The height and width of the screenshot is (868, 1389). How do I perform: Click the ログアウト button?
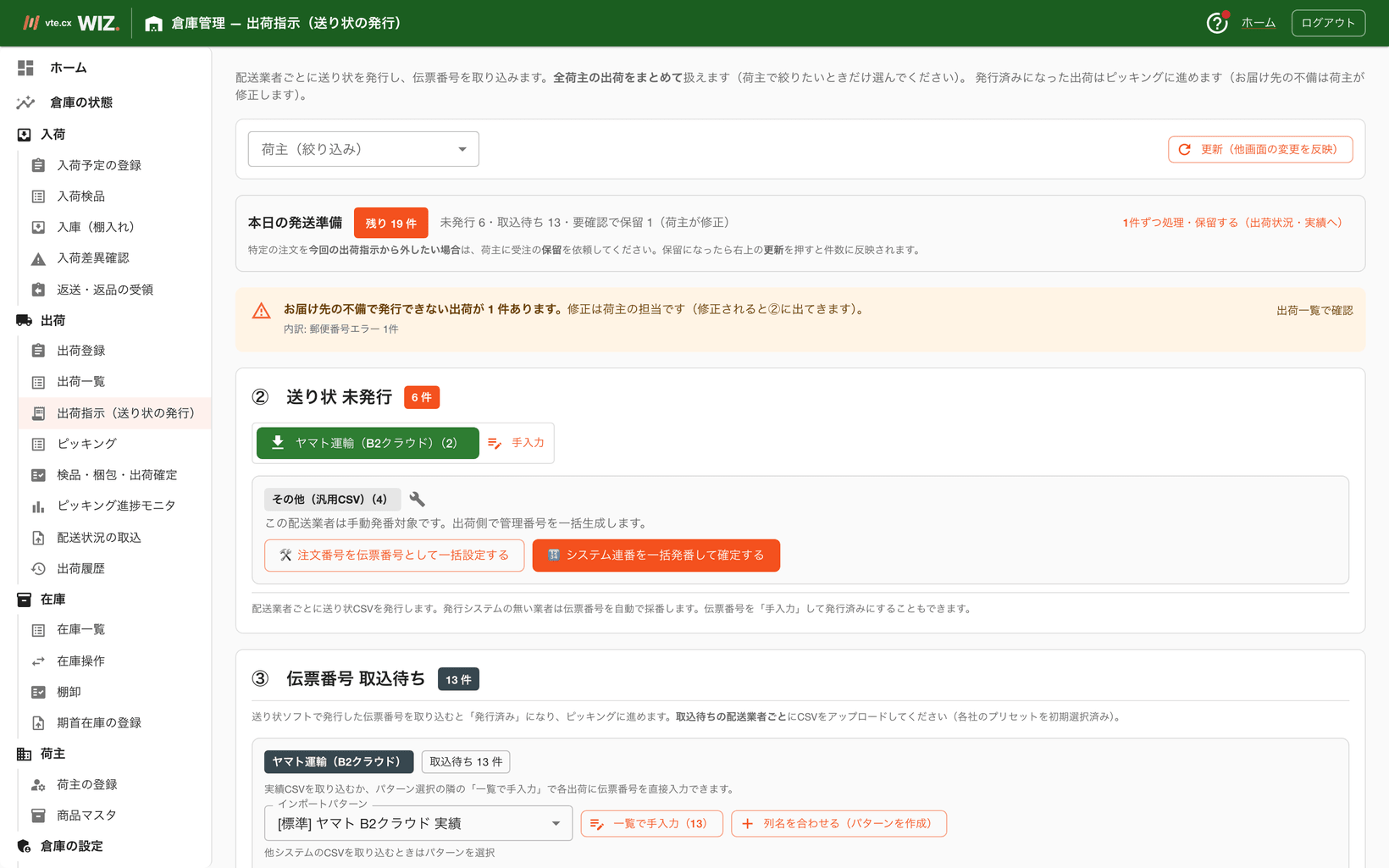tap(1328, 23)
